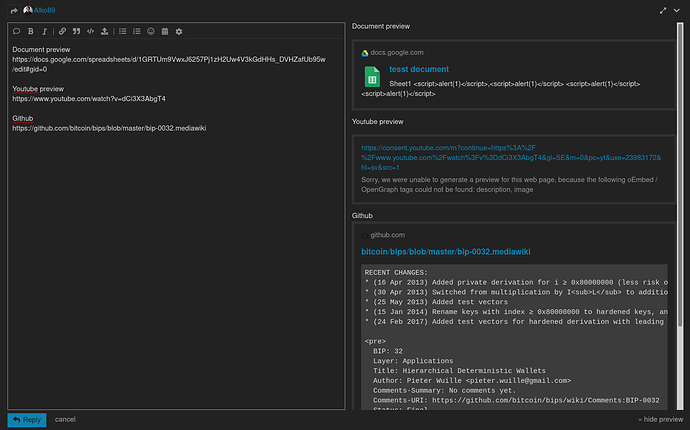Insert a bulleted list
Screen dimensions: 690x430
(x=123, y=31)
